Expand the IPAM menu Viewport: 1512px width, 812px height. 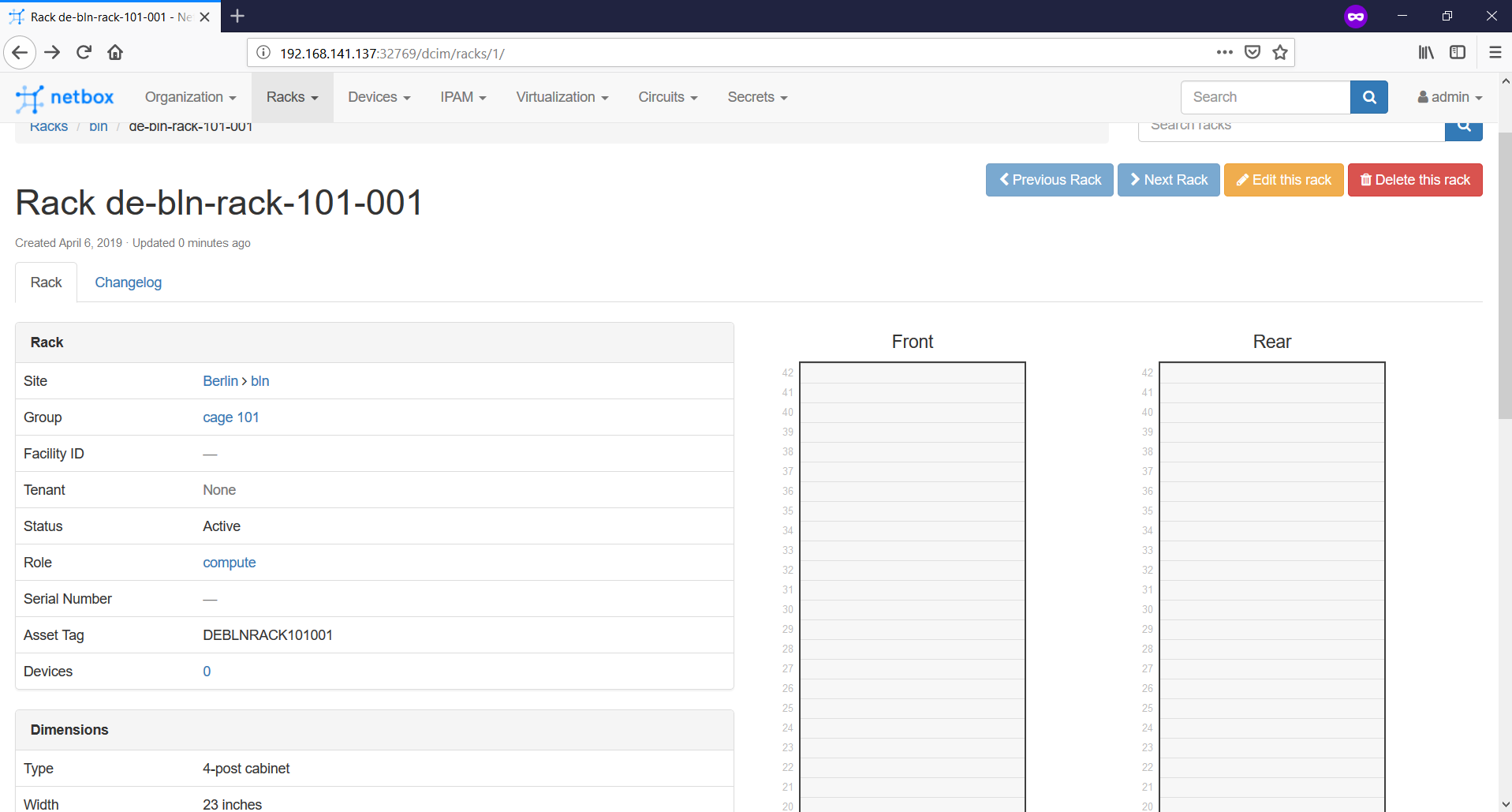463,97
